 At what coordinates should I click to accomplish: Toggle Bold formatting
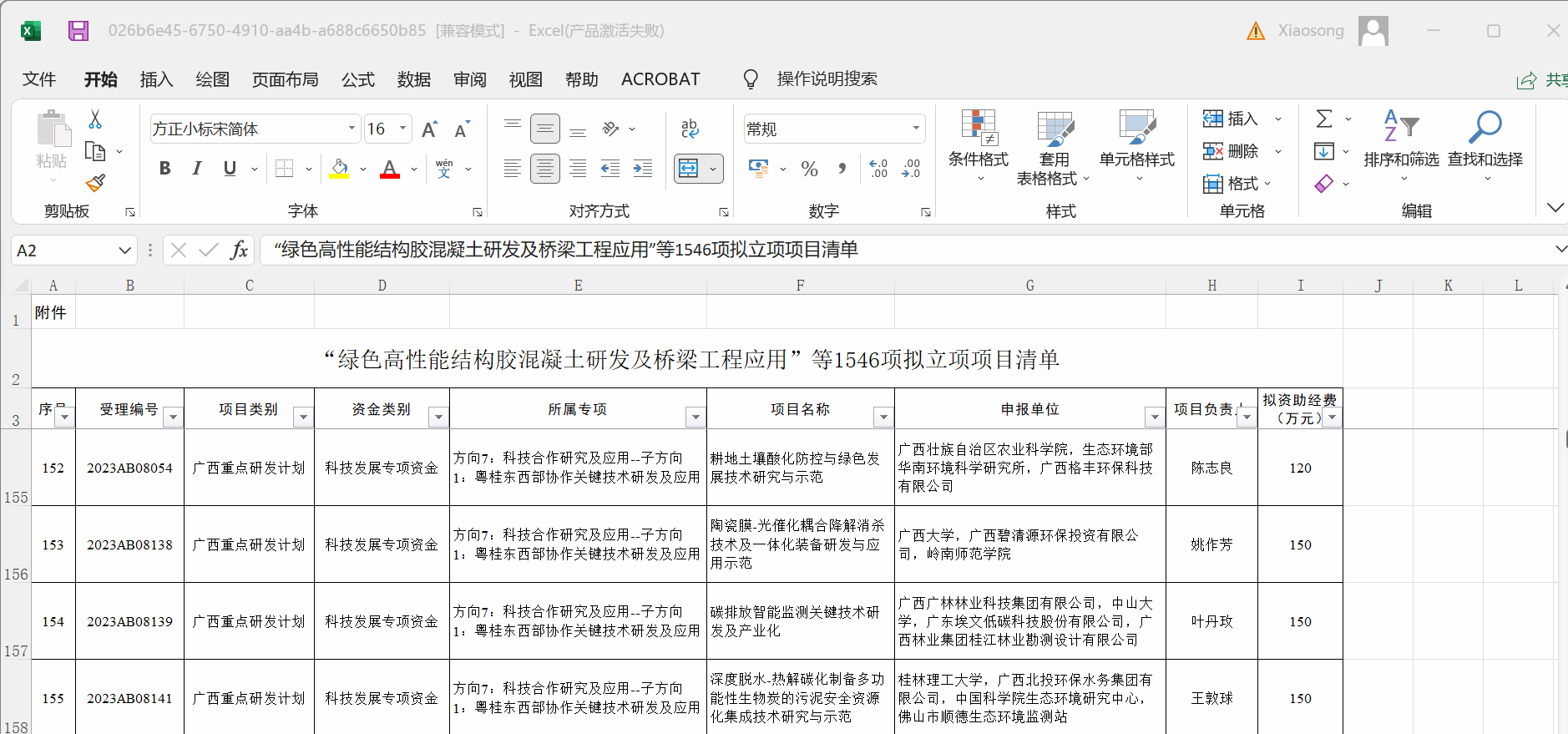[165, 169]
